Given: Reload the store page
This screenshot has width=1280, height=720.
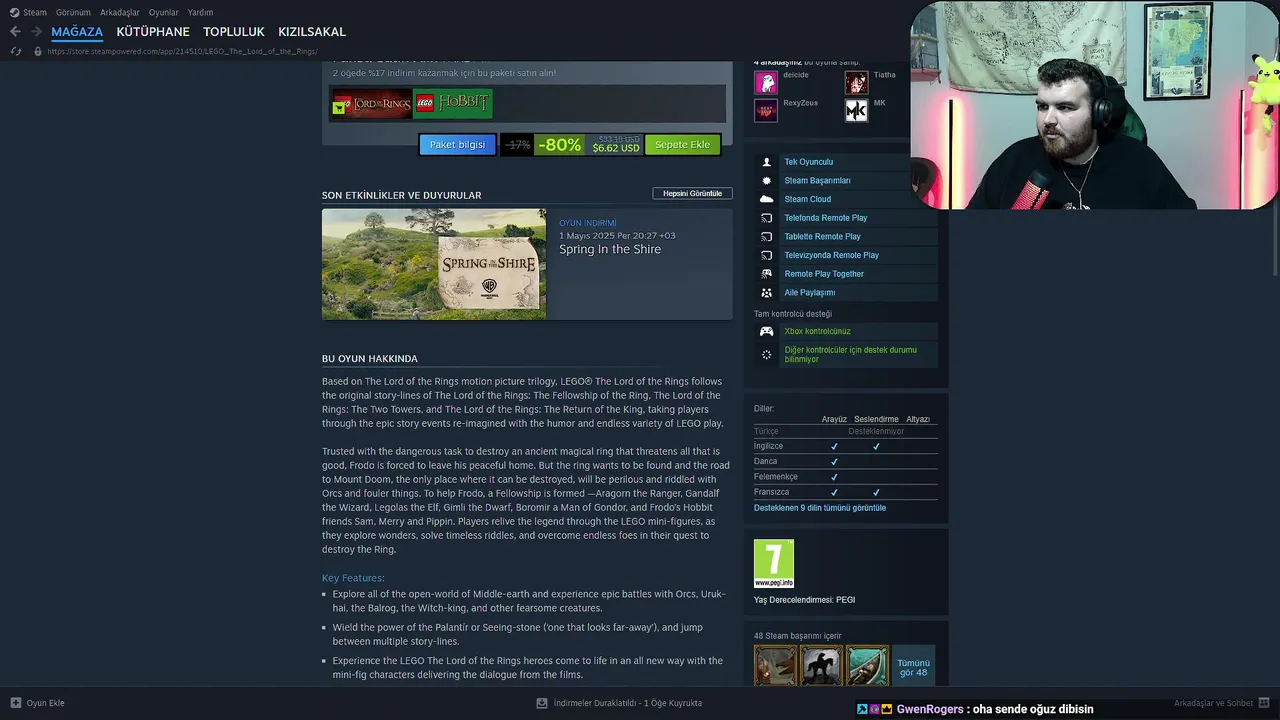Looking at the screenshot, I should pyautogui.click(x=16, y=51).
